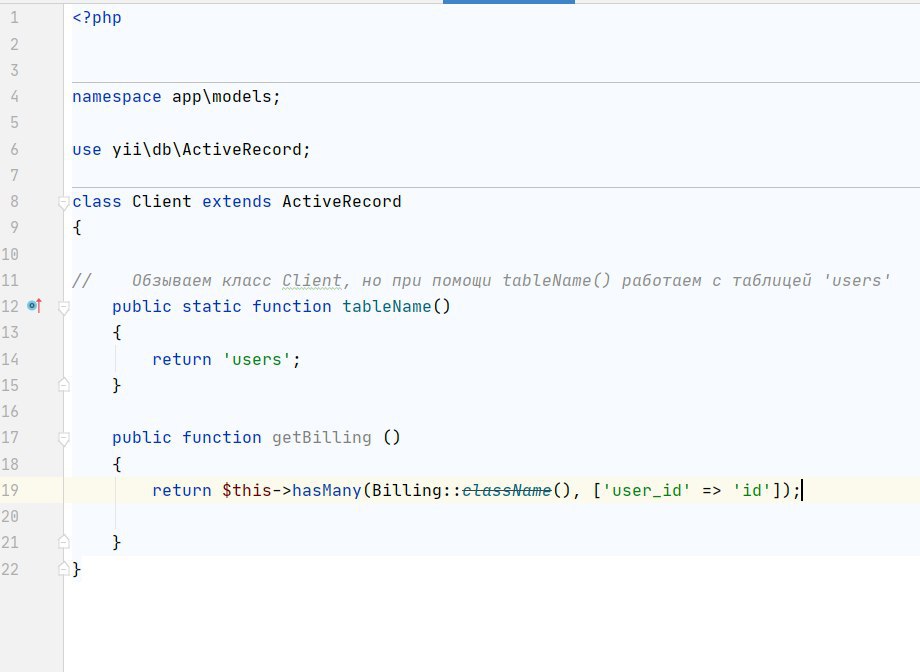Image resolution: width=920 pixels, height=672 pixels.
Task: Click the deprecated className method call
Action: coord(507,490)
